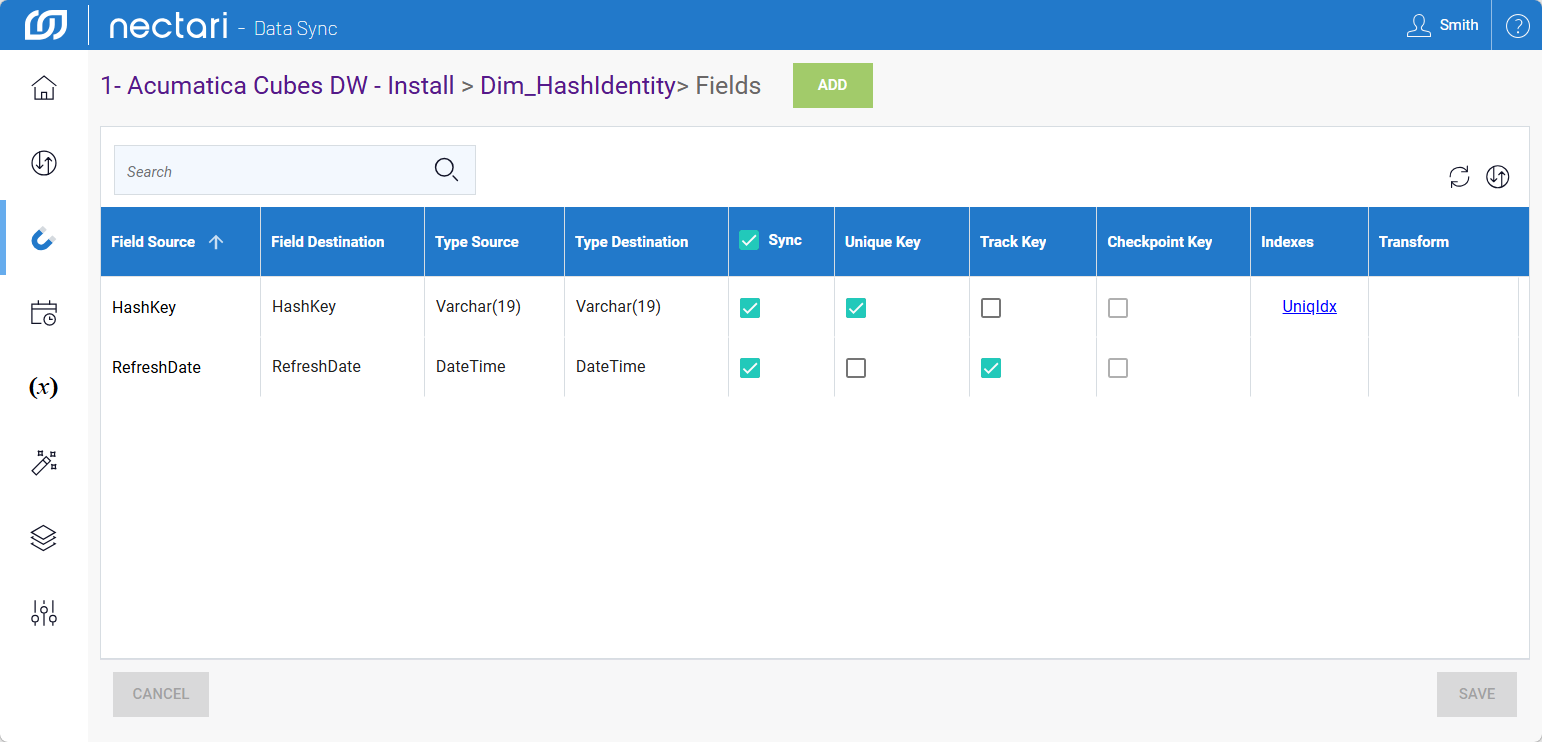Open the Home icon in sidebar
The width and height of the screenshot is (1542, 742).
point(44,88)
